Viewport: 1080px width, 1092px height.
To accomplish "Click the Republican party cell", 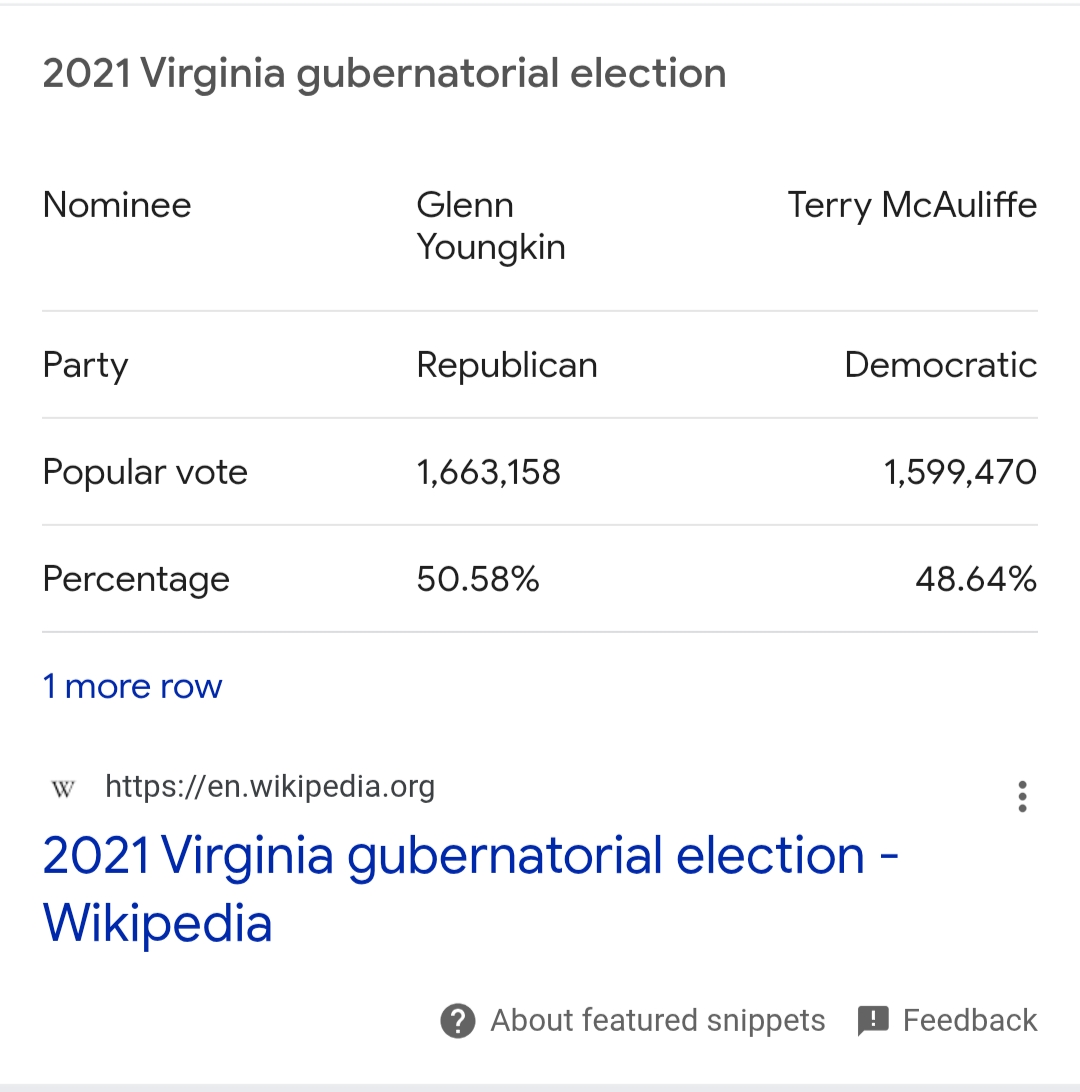I will coord(506,365).
